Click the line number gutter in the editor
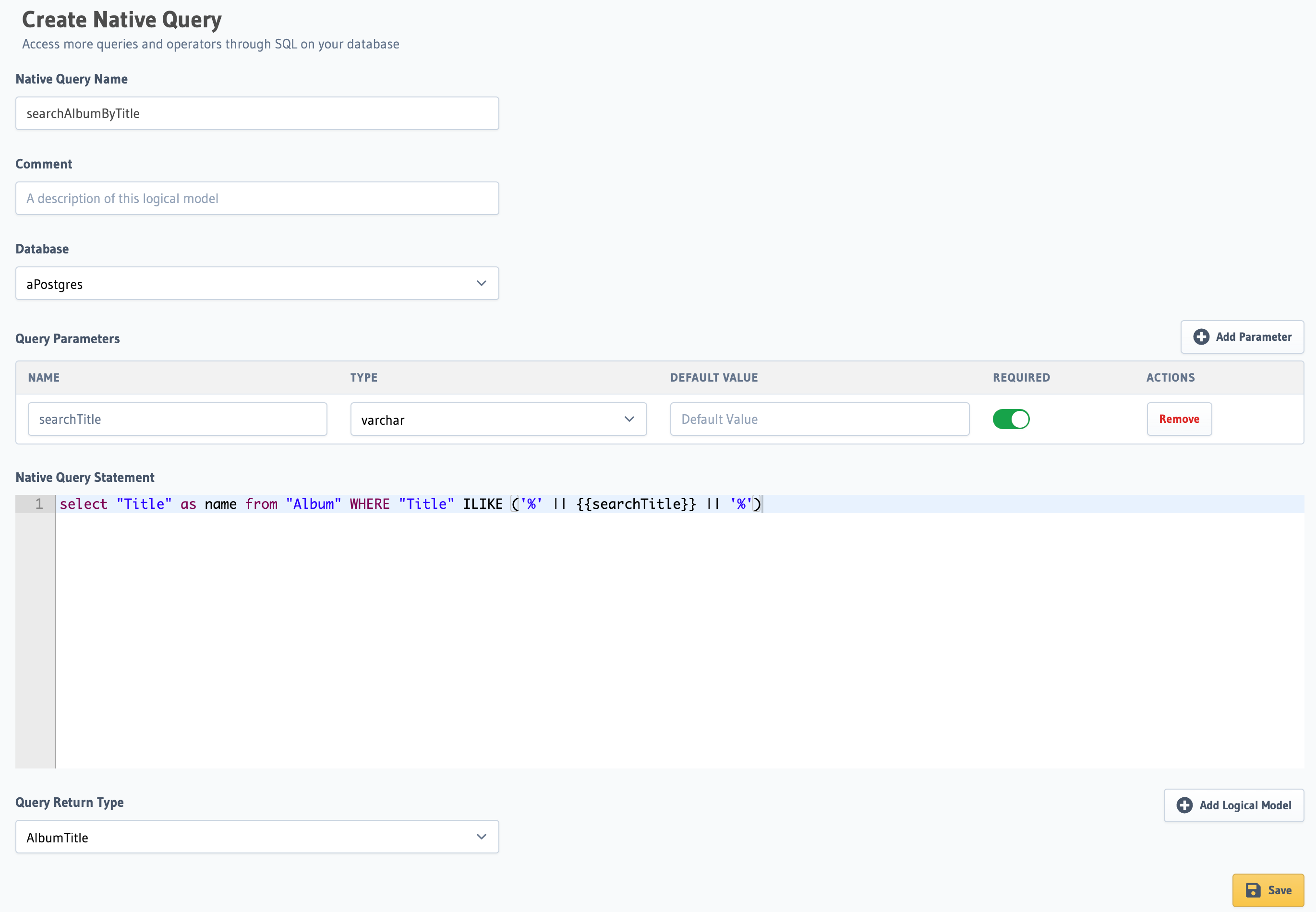1316x912 pixels. click(38, 504)
